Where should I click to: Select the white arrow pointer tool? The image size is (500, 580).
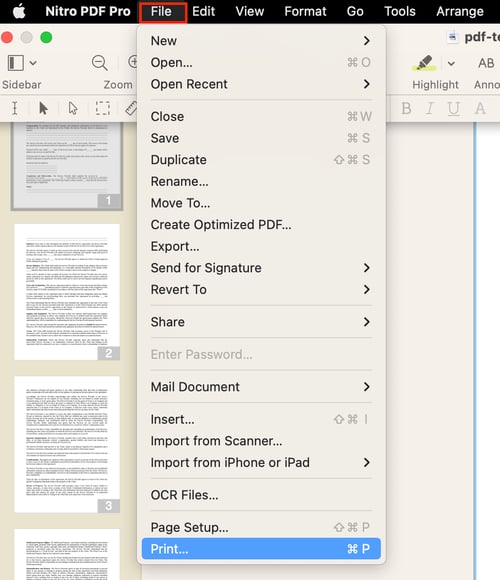pos(73,108)
